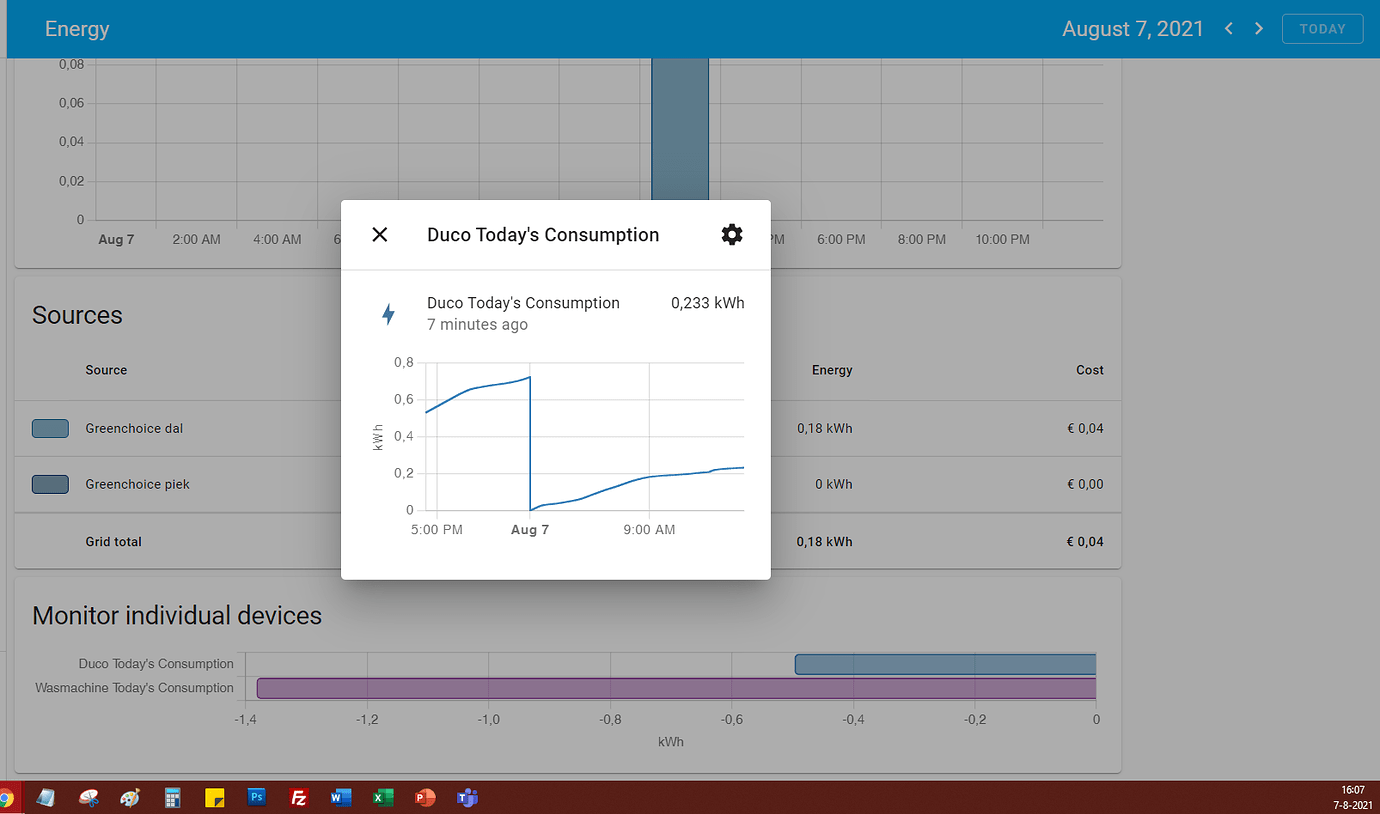Open Word from the taskbar
The image size is (1380, 814).
click(x=340, y=797)
